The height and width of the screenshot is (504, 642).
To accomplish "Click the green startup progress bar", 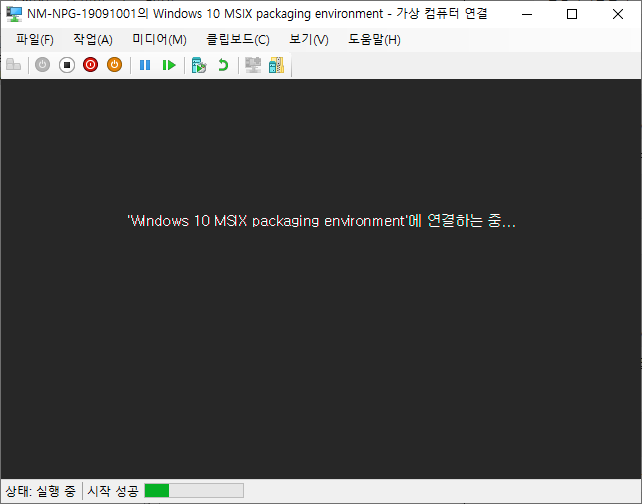I will click(x=194, y=490).
